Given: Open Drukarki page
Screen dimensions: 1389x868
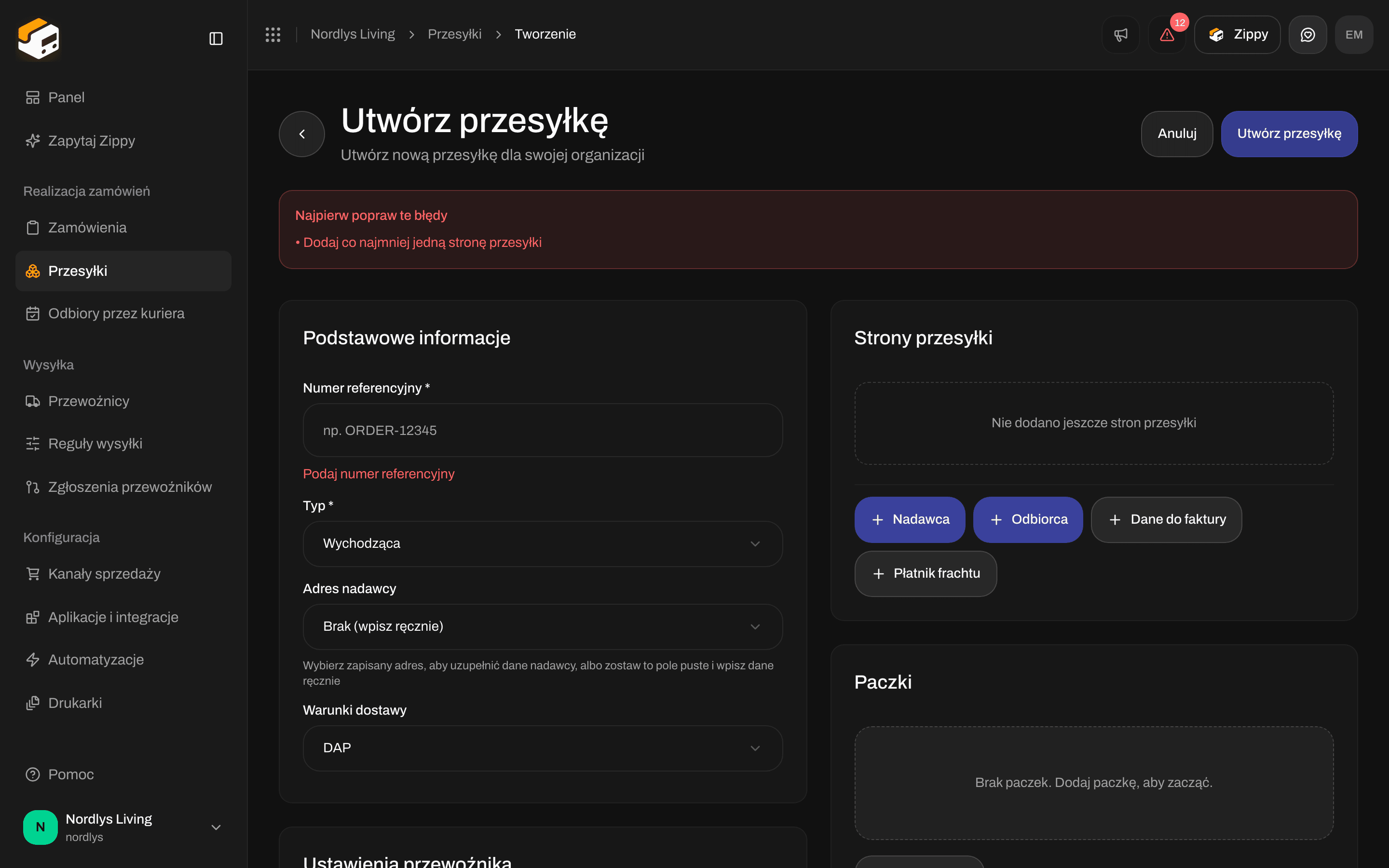Looking at the screenshot, I should 123,703.
